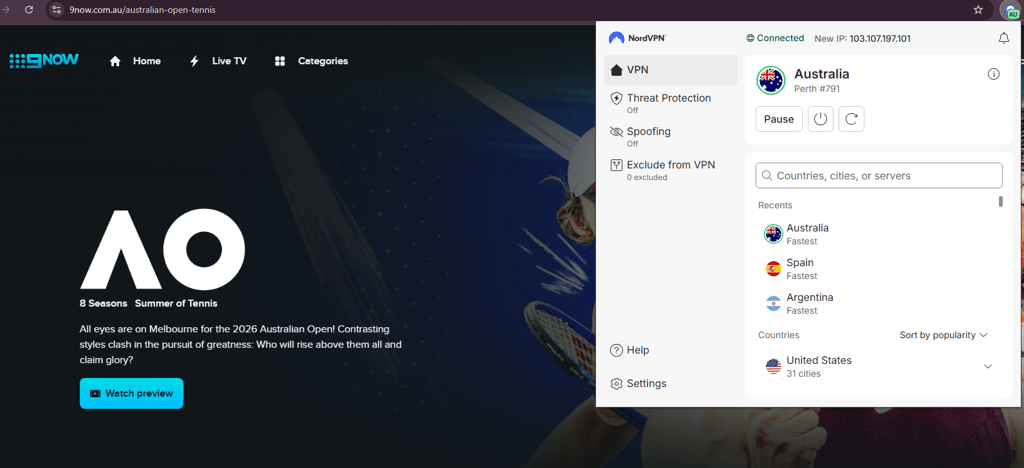Click the 0 excluded label
The width and height of the screenshot is (1024, 468).
647,177
